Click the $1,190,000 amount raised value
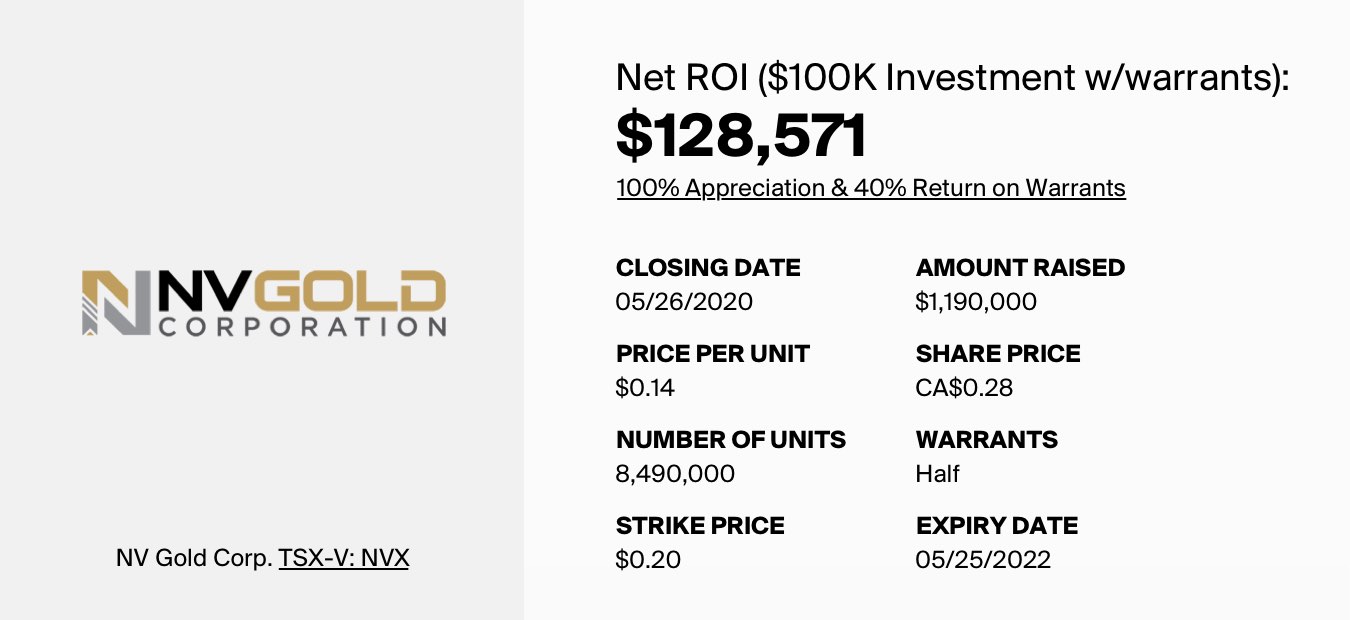1350x620 pixels. click(x=976, y=302)
